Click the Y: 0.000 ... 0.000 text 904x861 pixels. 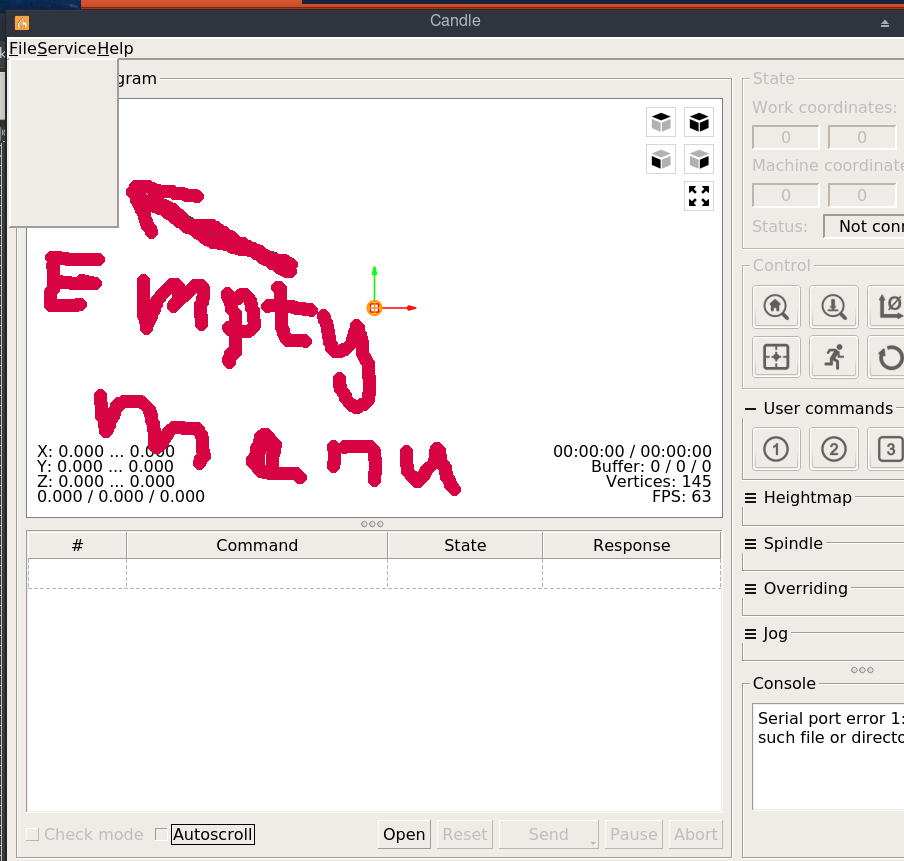pos(105,467)
